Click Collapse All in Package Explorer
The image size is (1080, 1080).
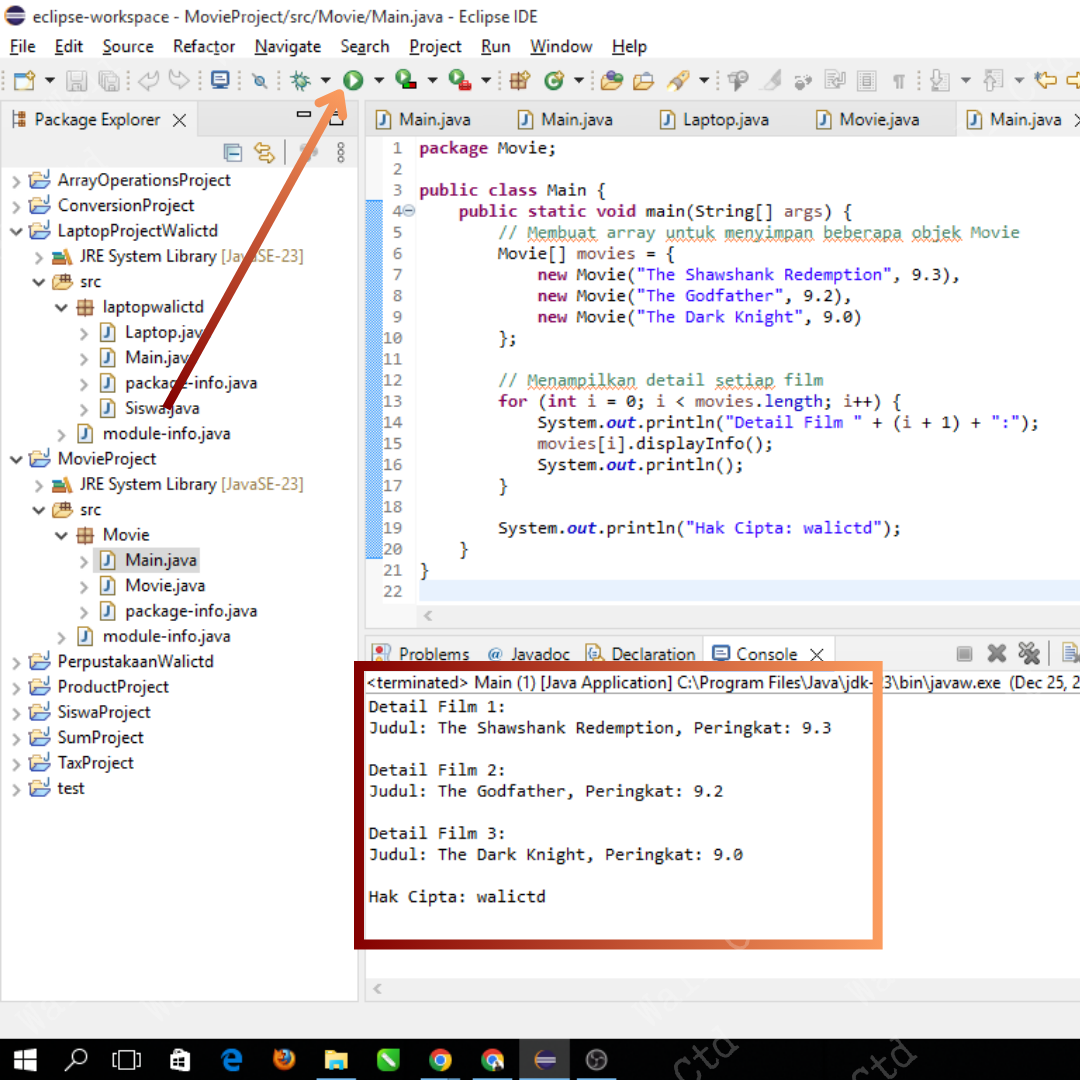click(233, 152)
